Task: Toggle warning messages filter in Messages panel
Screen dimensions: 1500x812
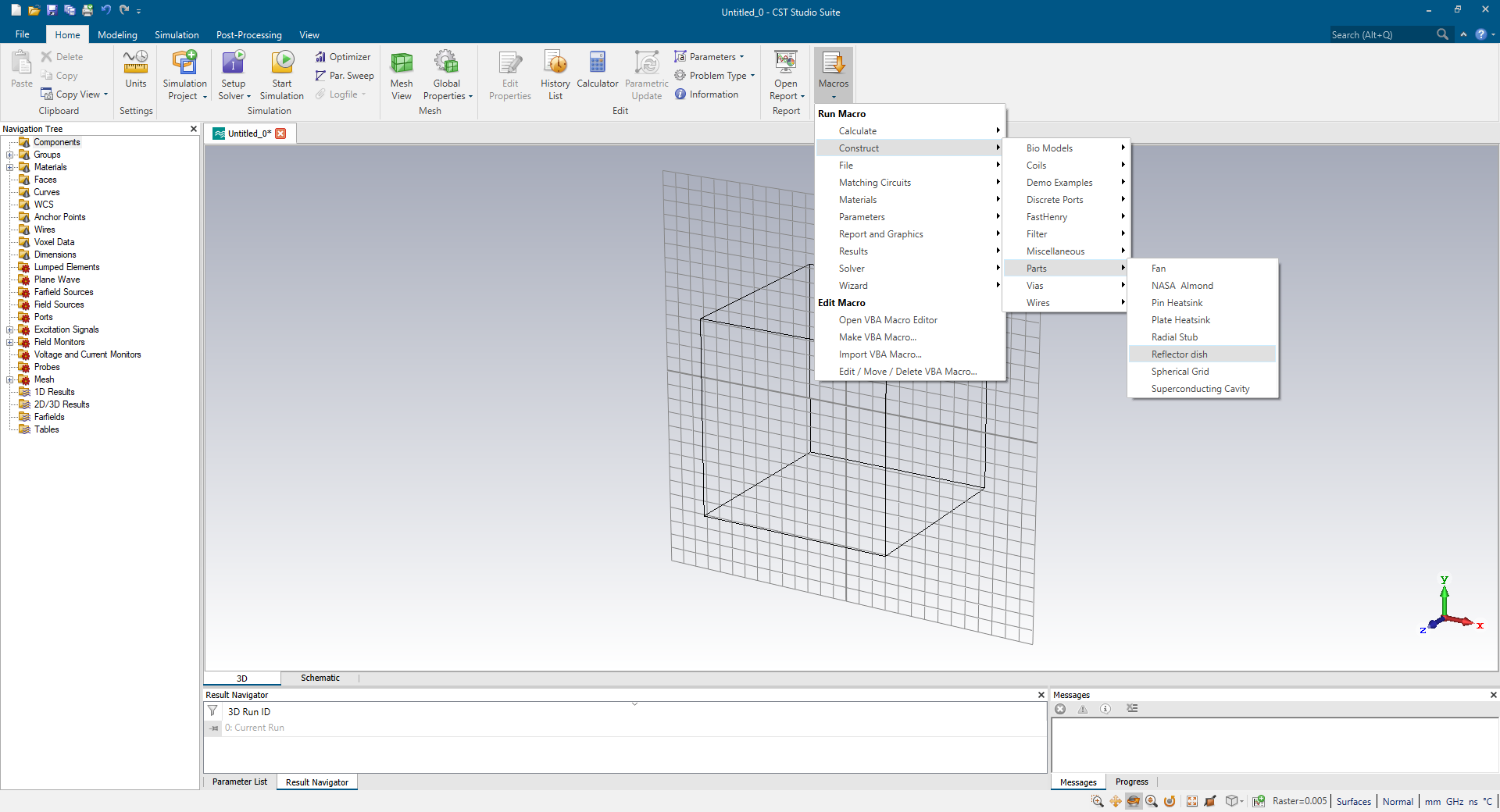Action: click(x=1083, y=709)
